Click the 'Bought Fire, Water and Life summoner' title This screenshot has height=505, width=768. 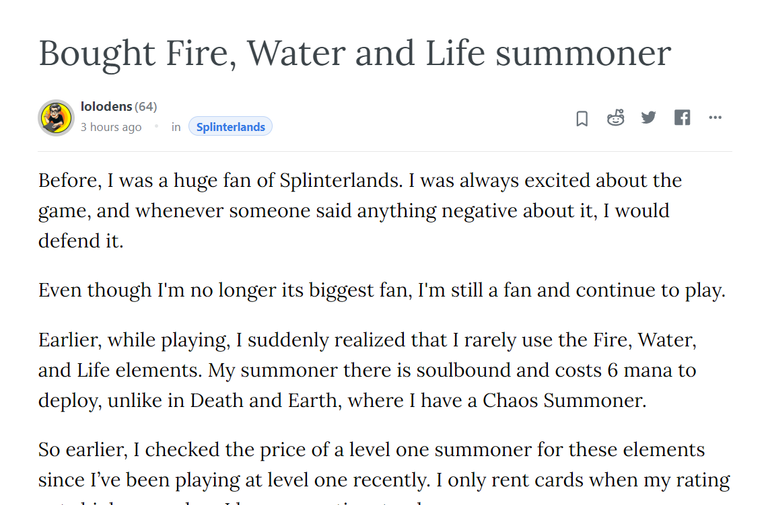coord(355,54)
